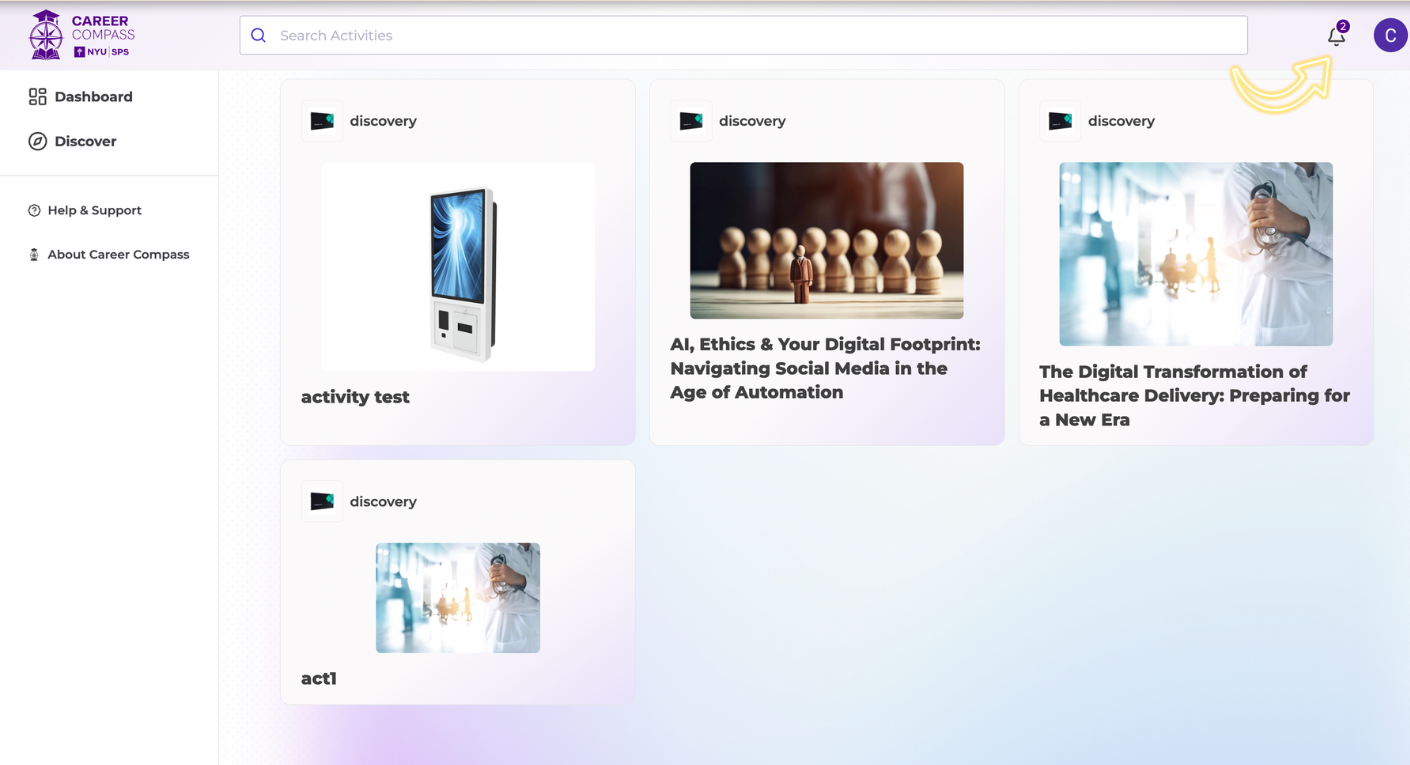Open the user profile avatar C

click(1390, 35)
